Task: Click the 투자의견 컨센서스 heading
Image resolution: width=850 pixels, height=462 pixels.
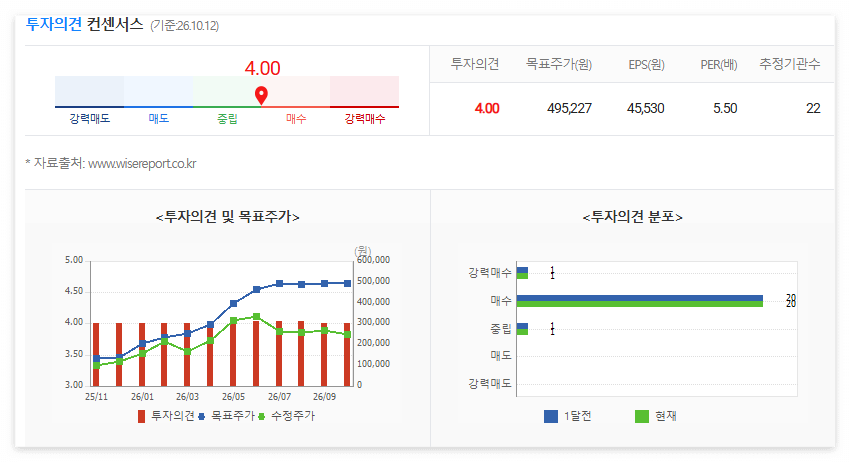Action: point(85,24)
